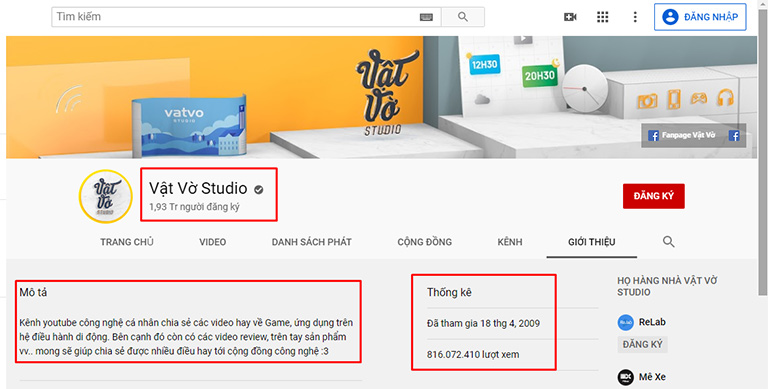Click the verified checkmark badge
Screen dimensions: 768x389
click(x=259, y=189)
